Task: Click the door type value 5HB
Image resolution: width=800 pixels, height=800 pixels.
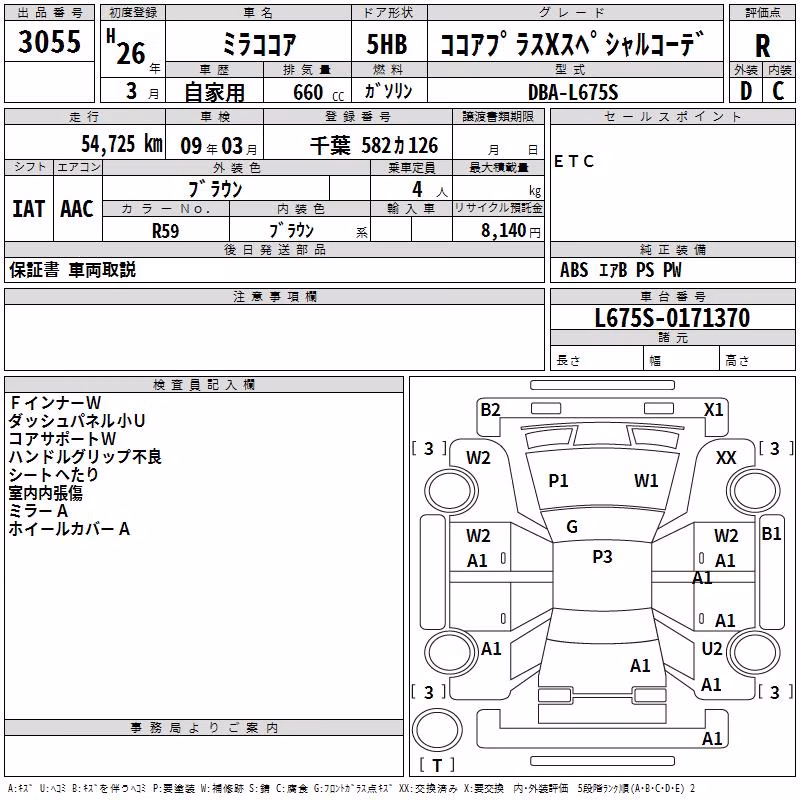Action: tap(387, 44)
